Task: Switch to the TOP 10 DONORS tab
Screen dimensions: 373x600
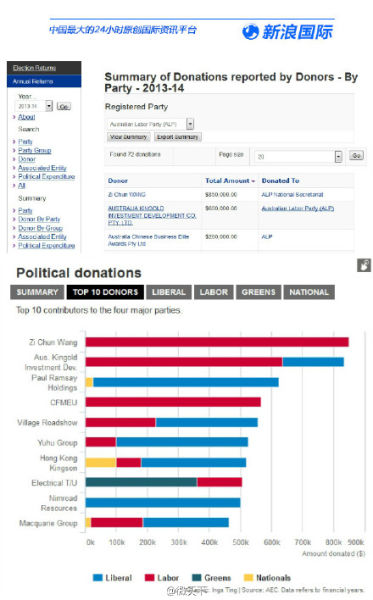Action: coord(105,292)
